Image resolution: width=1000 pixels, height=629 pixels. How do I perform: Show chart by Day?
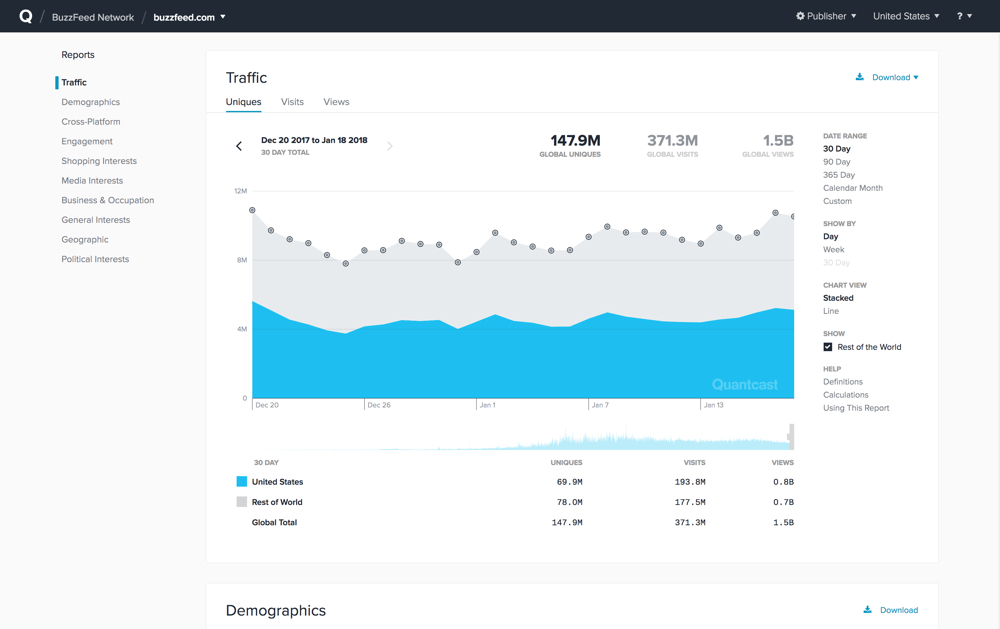[x=830, y=237]
